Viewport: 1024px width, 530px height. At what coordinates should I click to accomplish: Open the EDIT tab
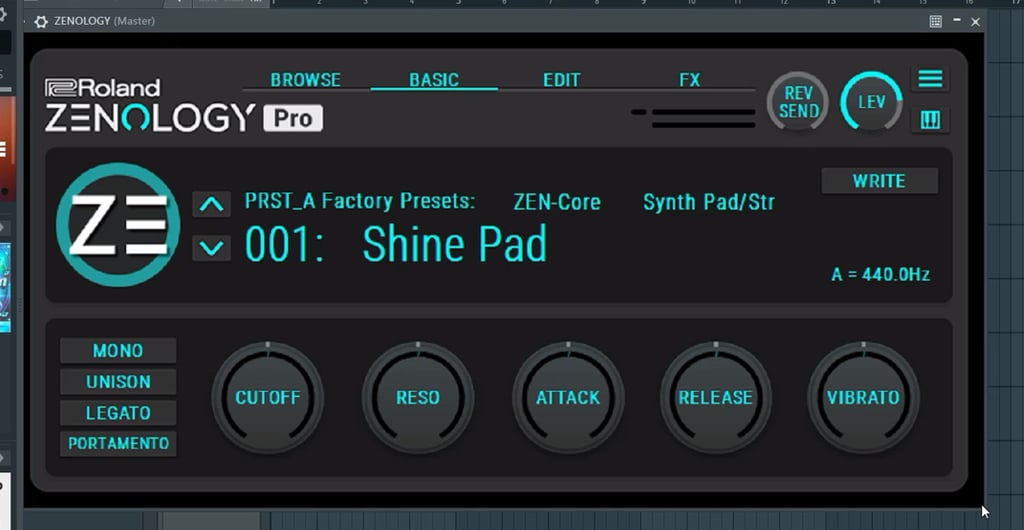point(562,80)
